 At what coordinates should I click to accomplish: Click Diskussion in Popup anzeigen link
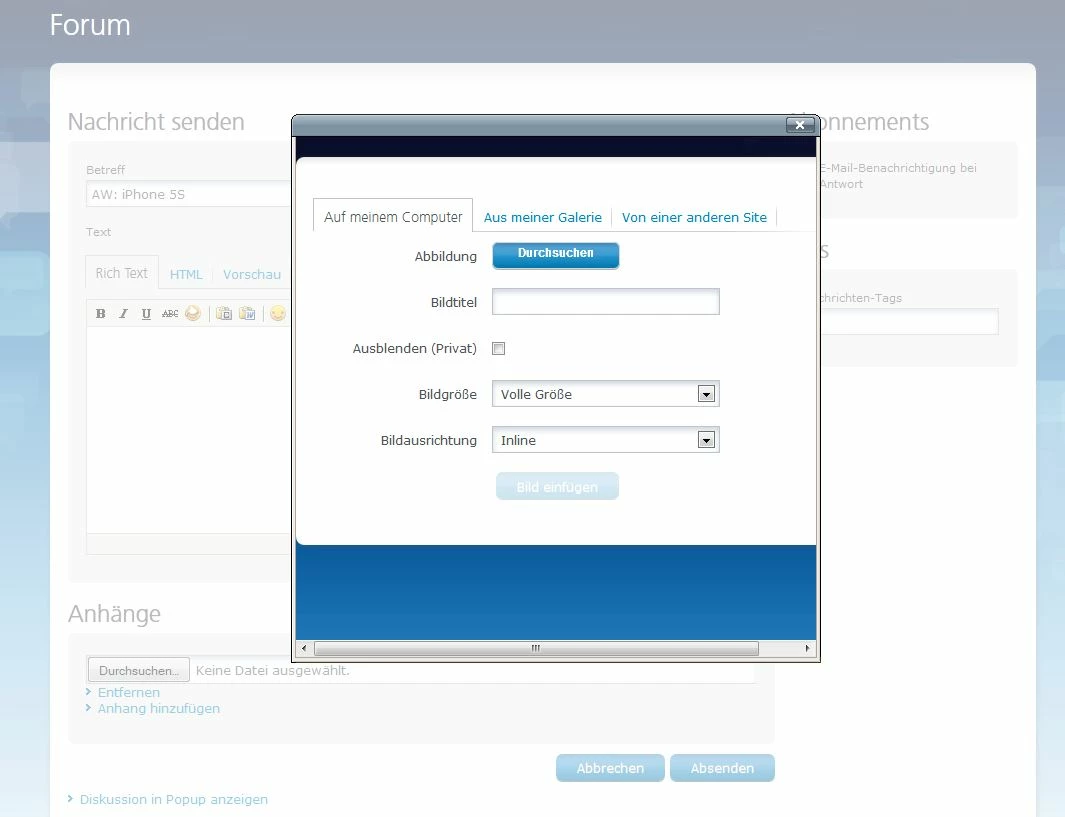click(x=174, y=799)
